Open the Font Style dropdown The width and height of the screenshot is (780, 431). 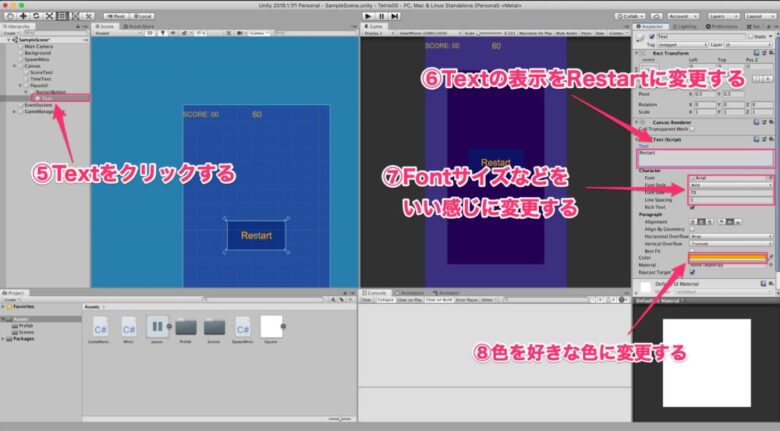731,185
